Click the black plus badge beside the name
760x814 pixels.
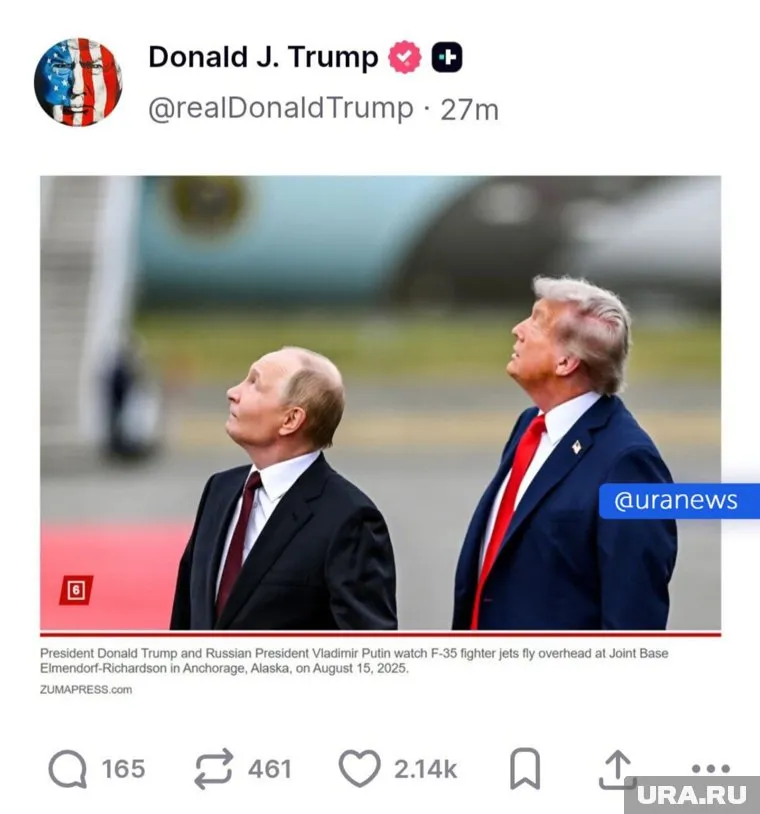tap(447, 57)
